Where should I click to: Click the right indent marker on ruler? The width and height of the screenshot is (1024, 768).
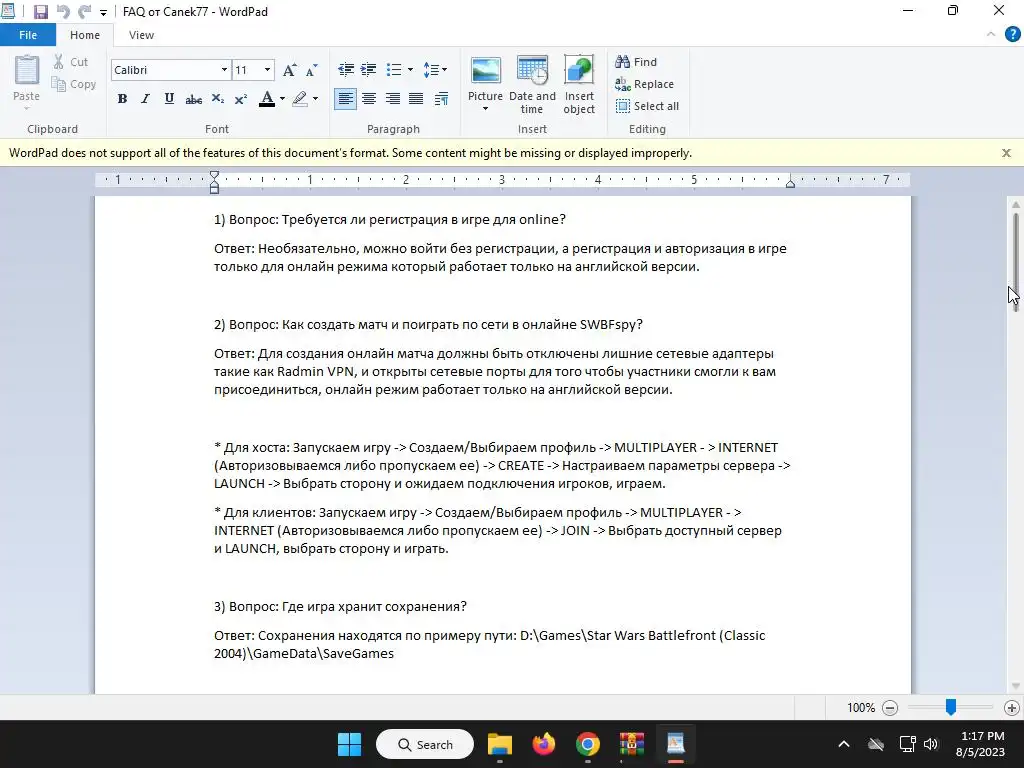790,184
